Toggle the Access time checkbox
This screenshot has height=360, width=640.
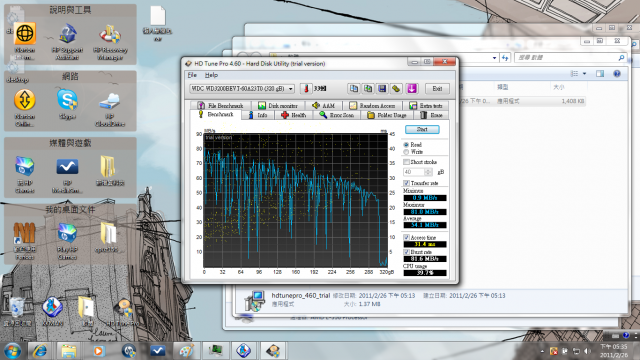click(x=406, y=237)
